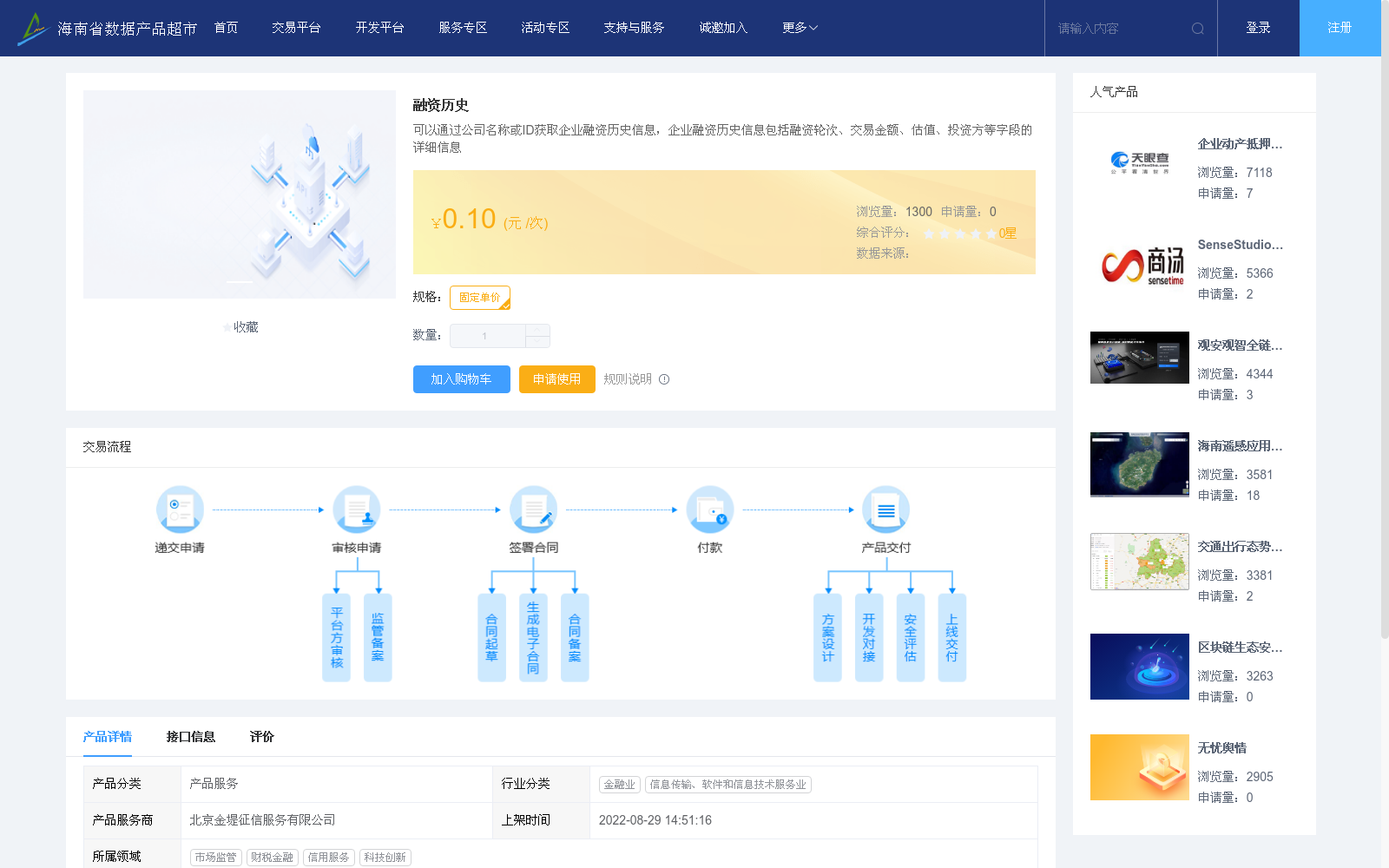Viewport: 1389px width, 868px height.
Task: Decrease quantity with the down arrow
Action: pos(538,342)
